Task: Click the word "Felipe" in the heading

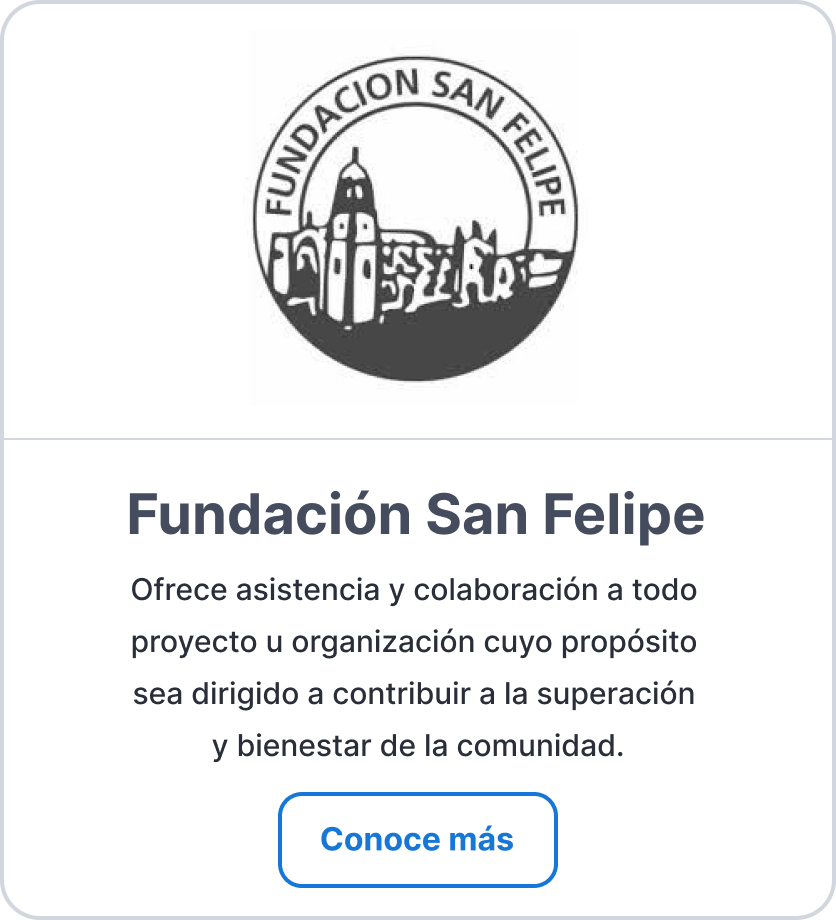Action: pyautogui.click(x=624, y=515)
